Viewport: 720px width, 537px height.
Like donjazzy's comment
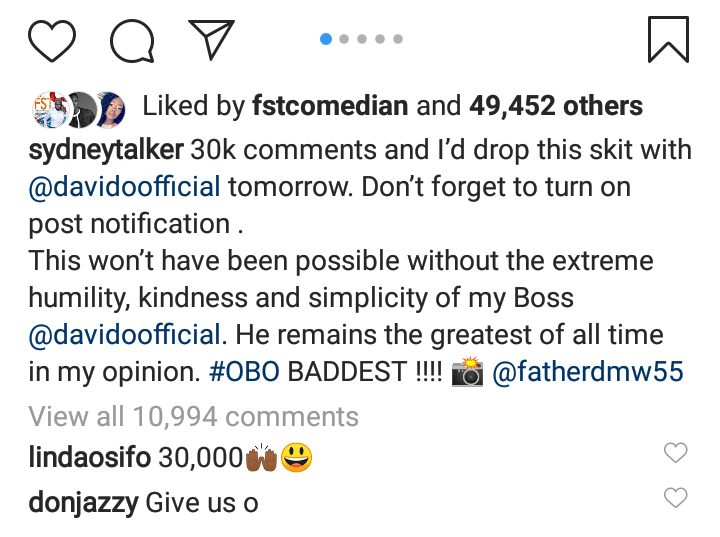tap(676, 497)
